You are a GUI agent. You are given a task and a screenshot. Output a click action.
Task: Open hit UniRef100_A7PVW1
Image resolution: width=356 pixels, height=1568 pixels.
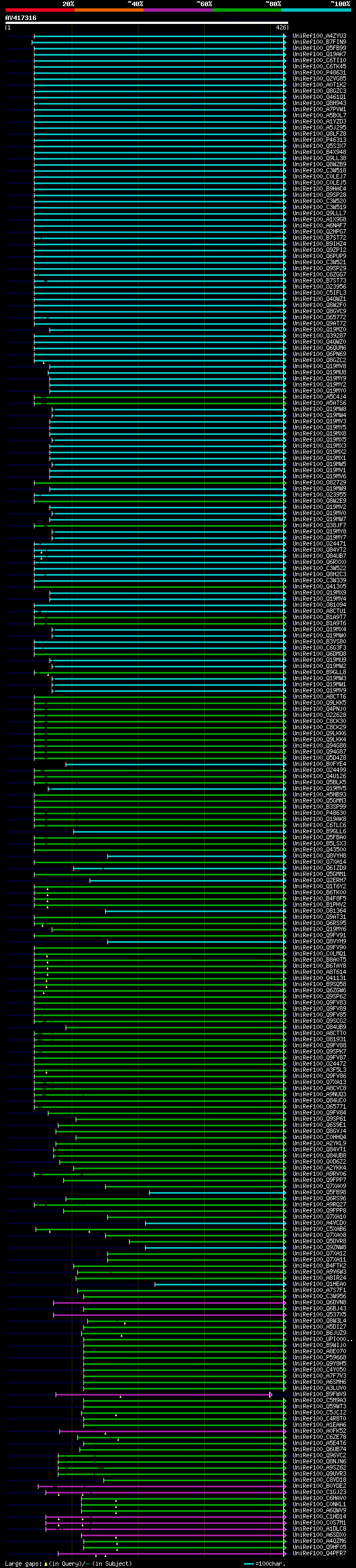[319, 110]
